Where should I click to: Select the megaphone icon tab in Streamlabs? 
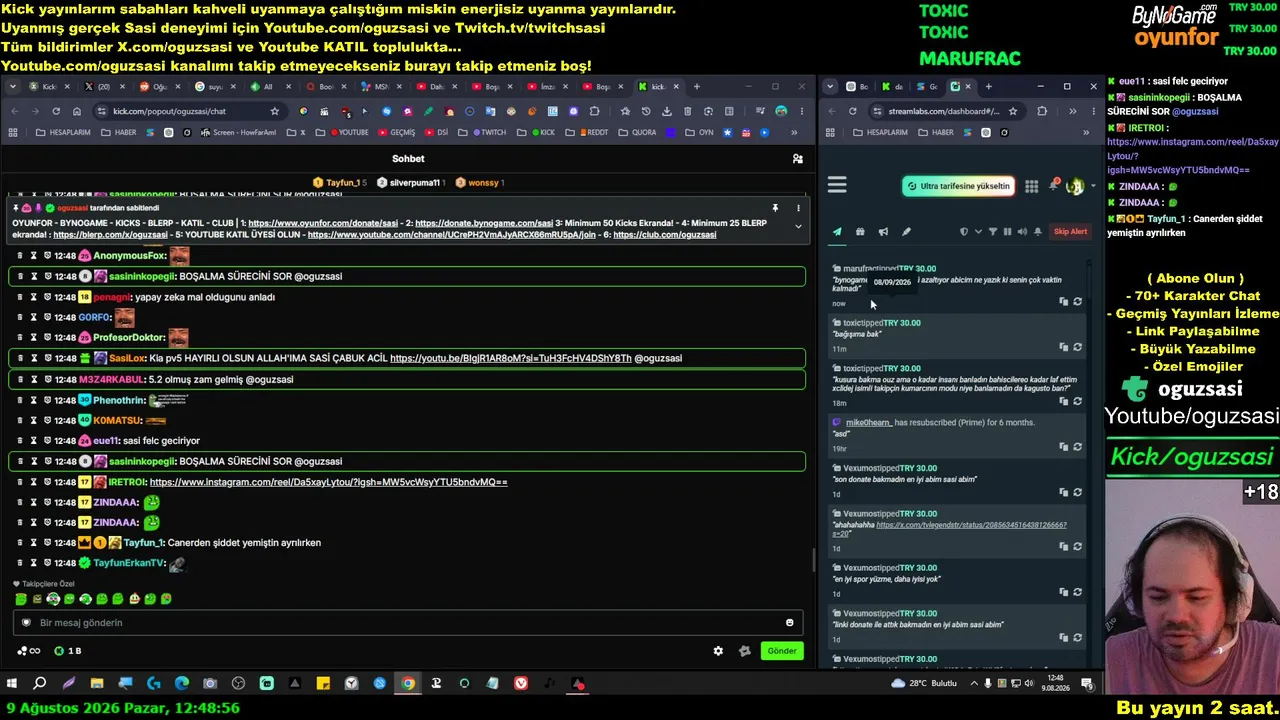click(883, 232)
